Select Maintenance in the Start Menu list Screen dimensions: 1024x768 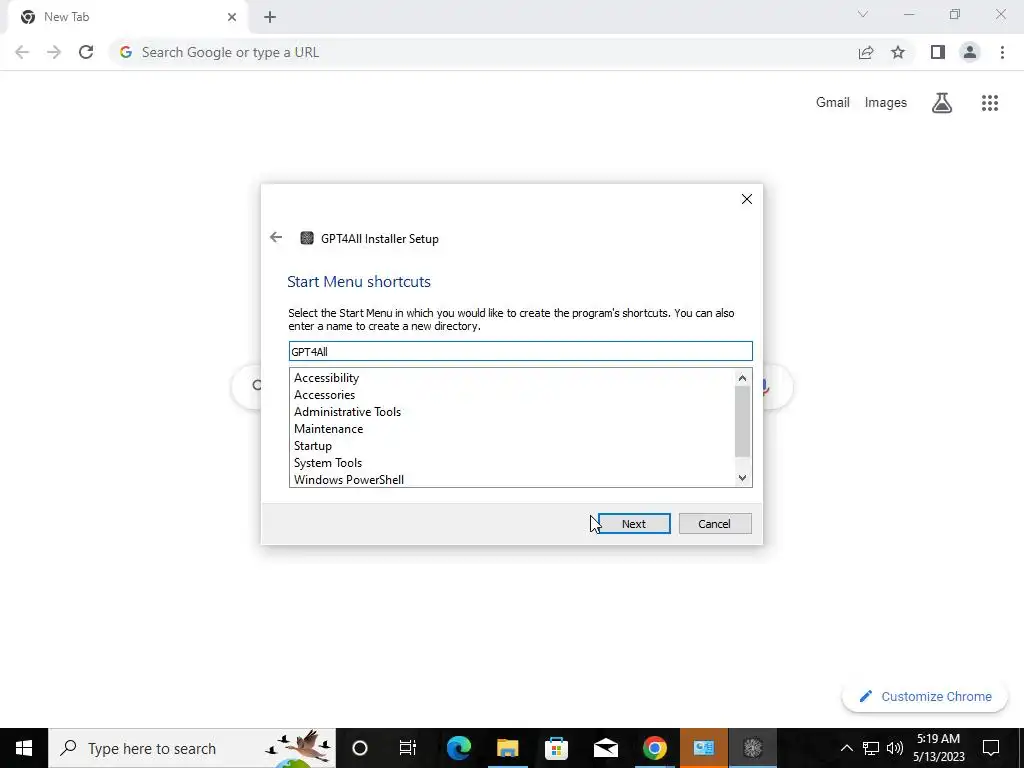click(328, 429)
